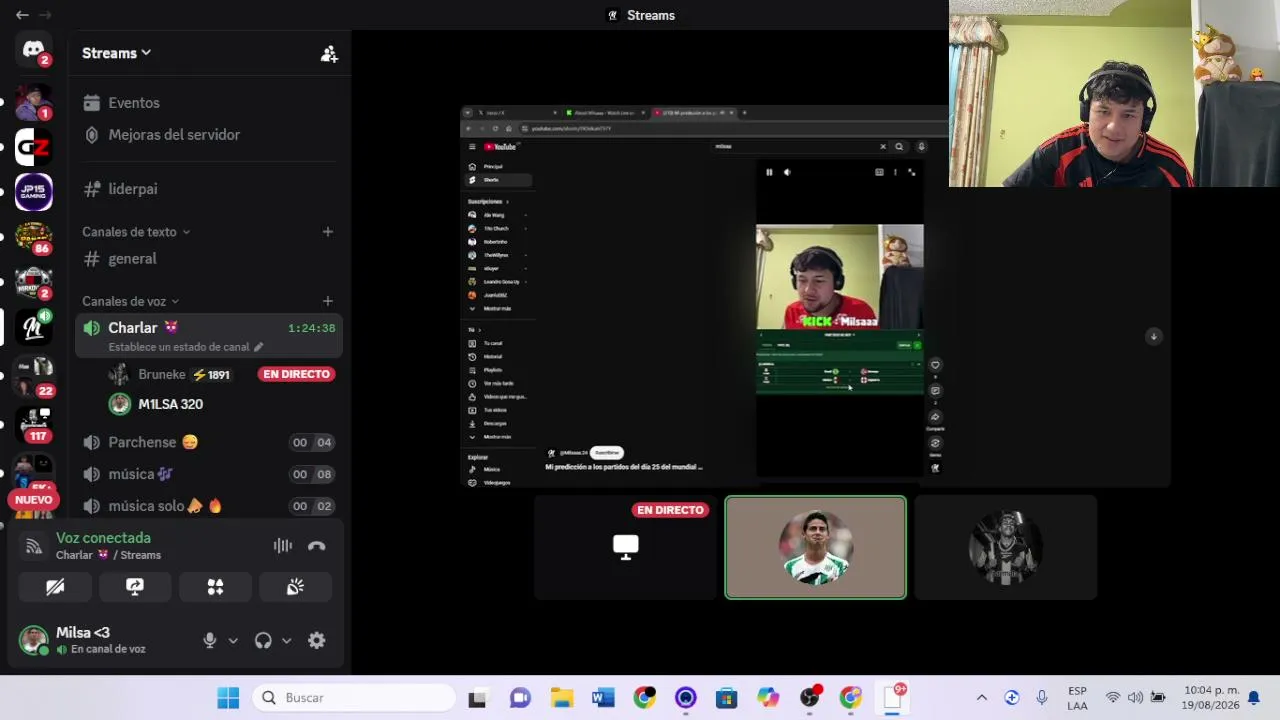Open the ESP LAA language switcher
Image resolution: width=1280 pixels, height=720 pixels.
point(1077,698)
